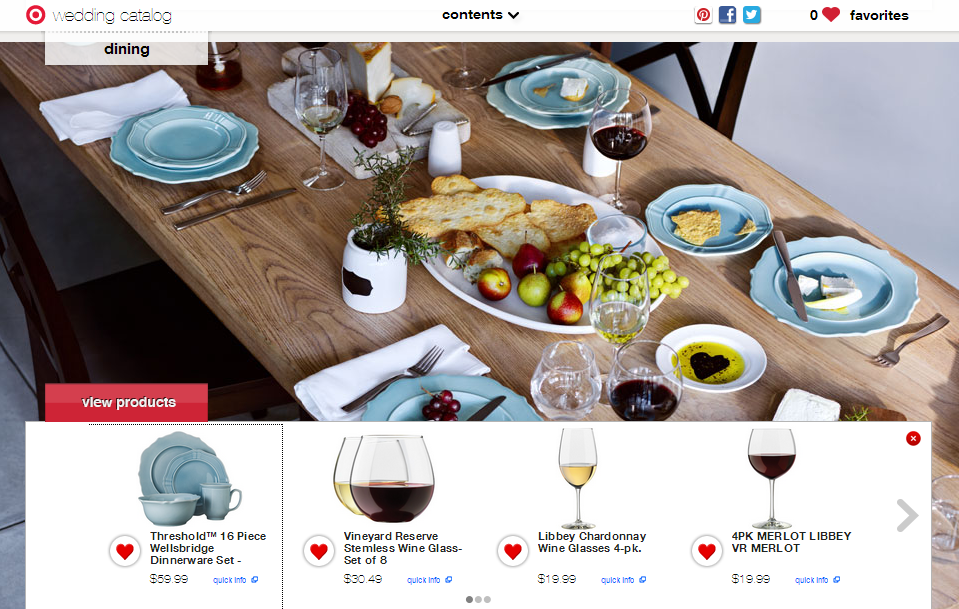
Task: Share catalog on Facebook
Action: click(x=727, y=15)
